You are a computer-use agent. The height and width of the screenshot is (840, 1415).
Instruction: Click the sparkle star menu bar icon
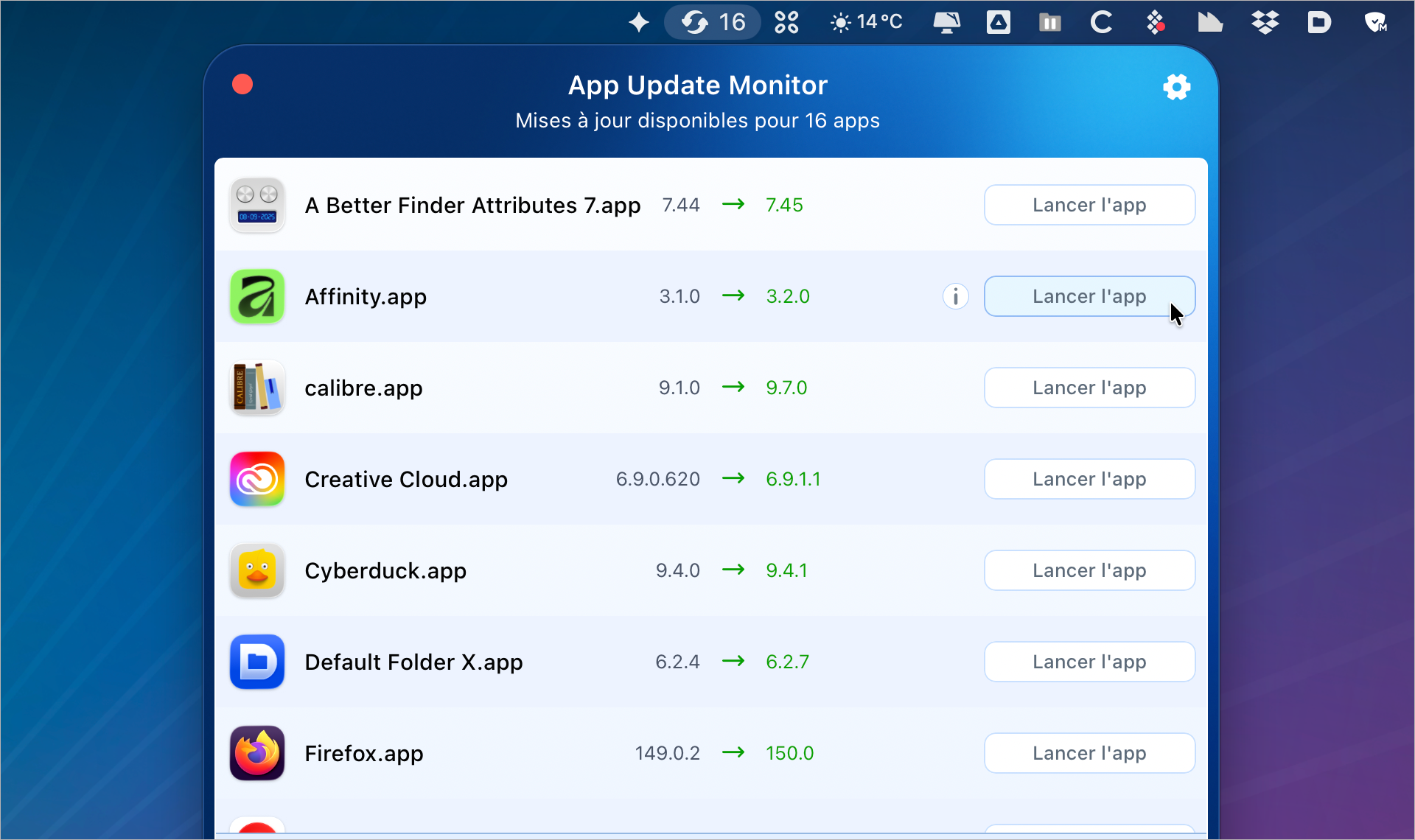(639, 22)
